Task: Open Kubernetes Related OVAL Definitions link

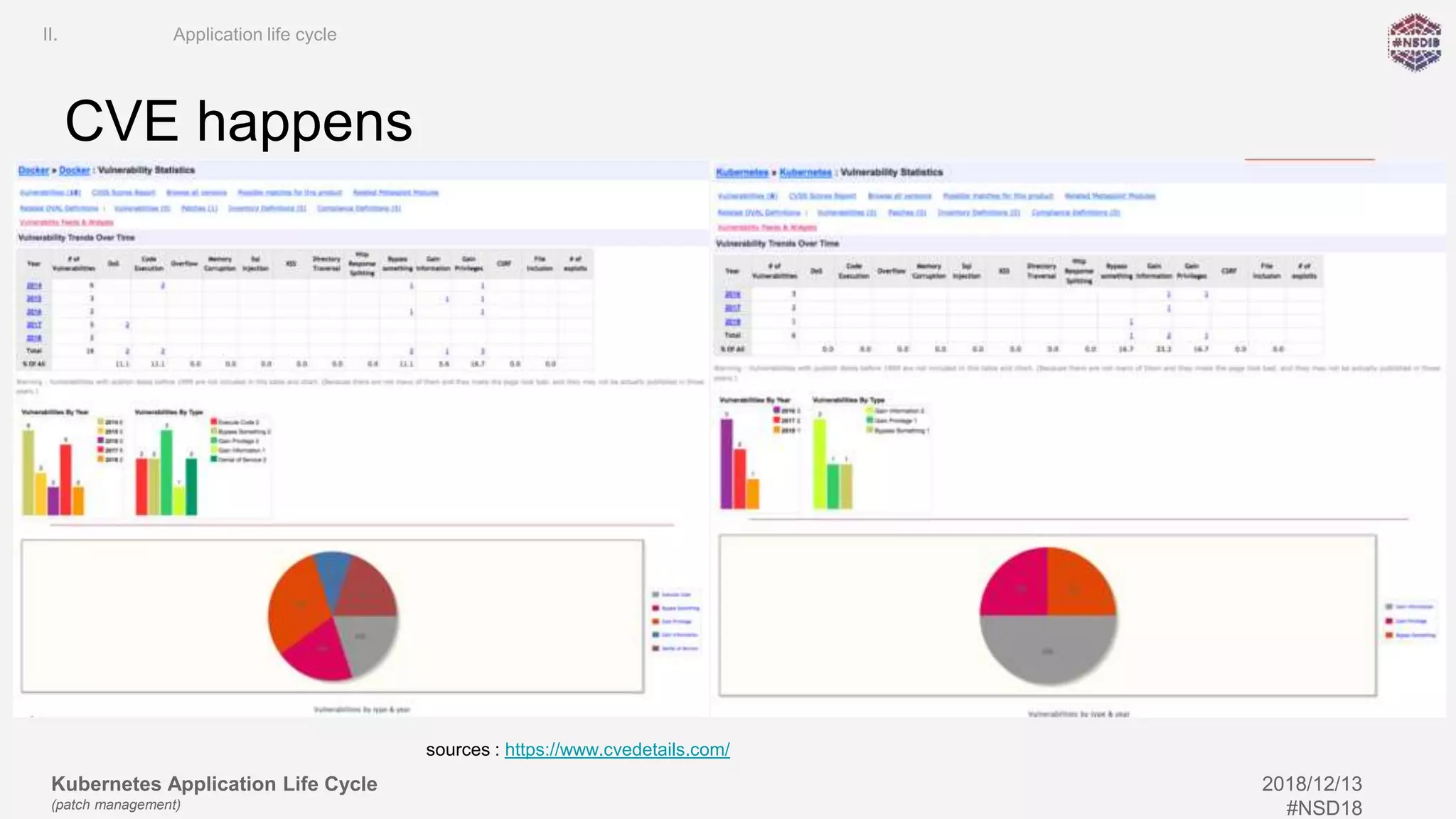Action: pyautogui.click(x=759, y=213)
